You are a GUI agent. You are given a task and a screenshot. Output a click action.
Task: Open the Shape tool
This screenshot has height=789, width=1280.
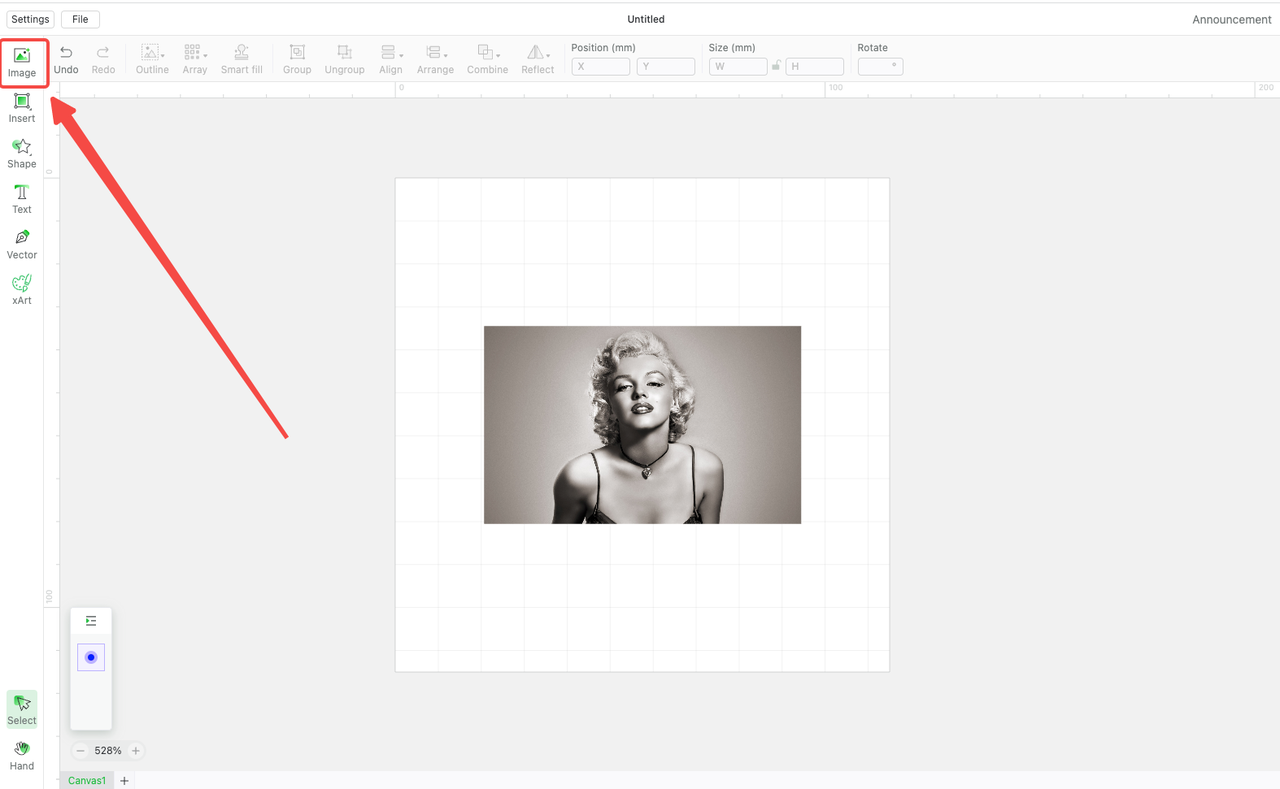pos(22,153)
